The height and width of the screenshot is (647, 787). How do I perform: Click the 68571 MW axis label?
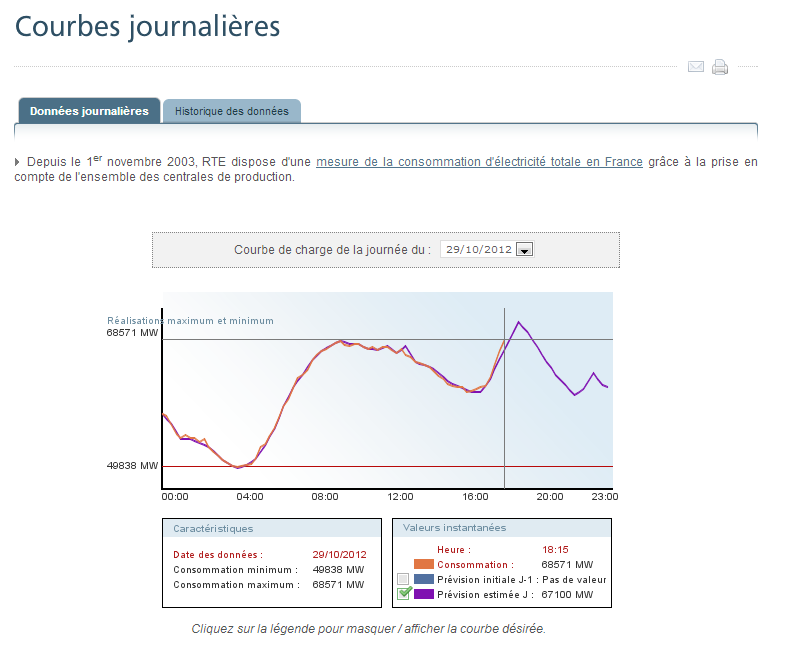(132, 332)
